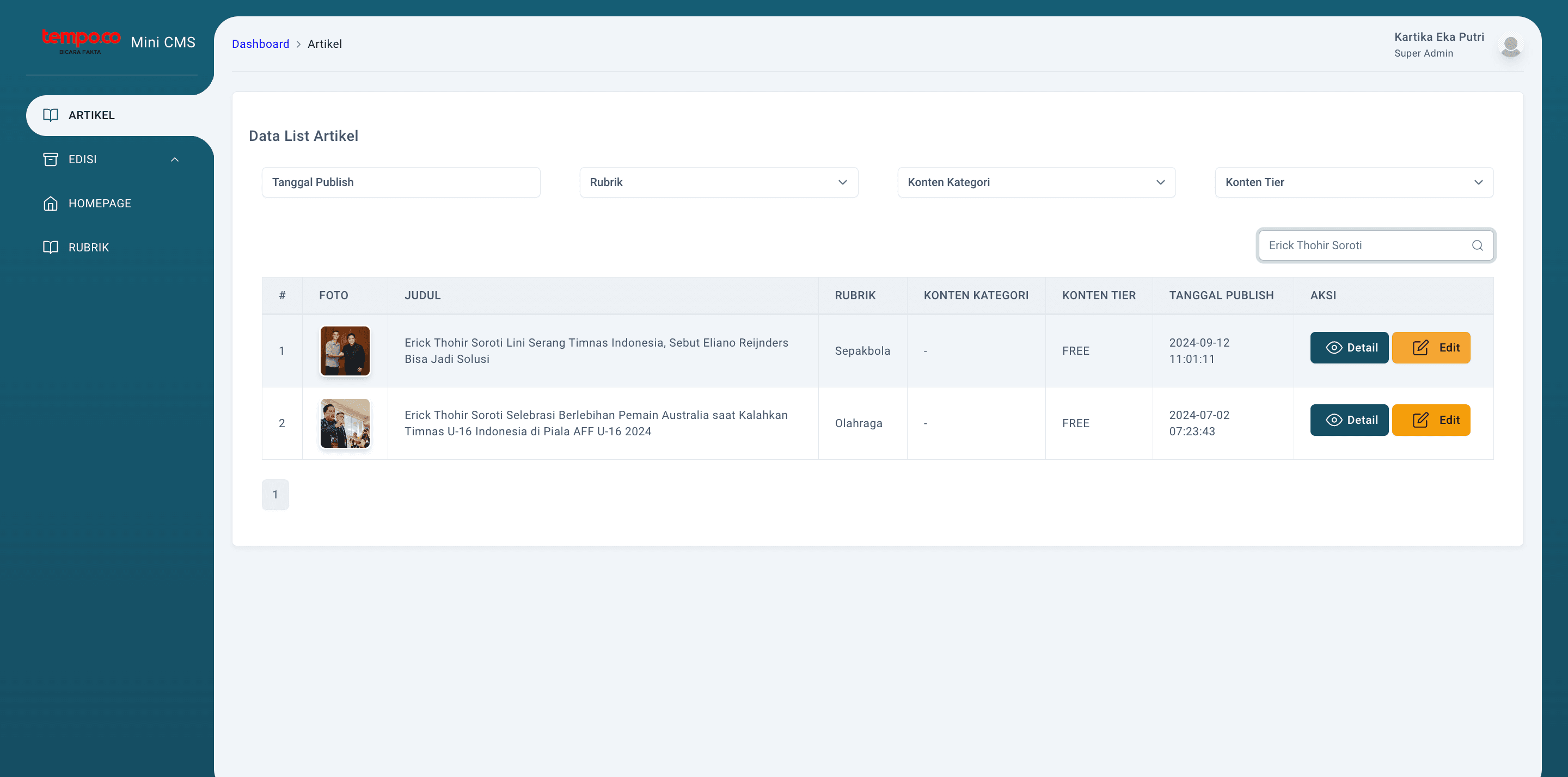The width and height of the screenshot is (1568, 777).
Task: Click the Mini CMS title text
Action: pos(163,42)
